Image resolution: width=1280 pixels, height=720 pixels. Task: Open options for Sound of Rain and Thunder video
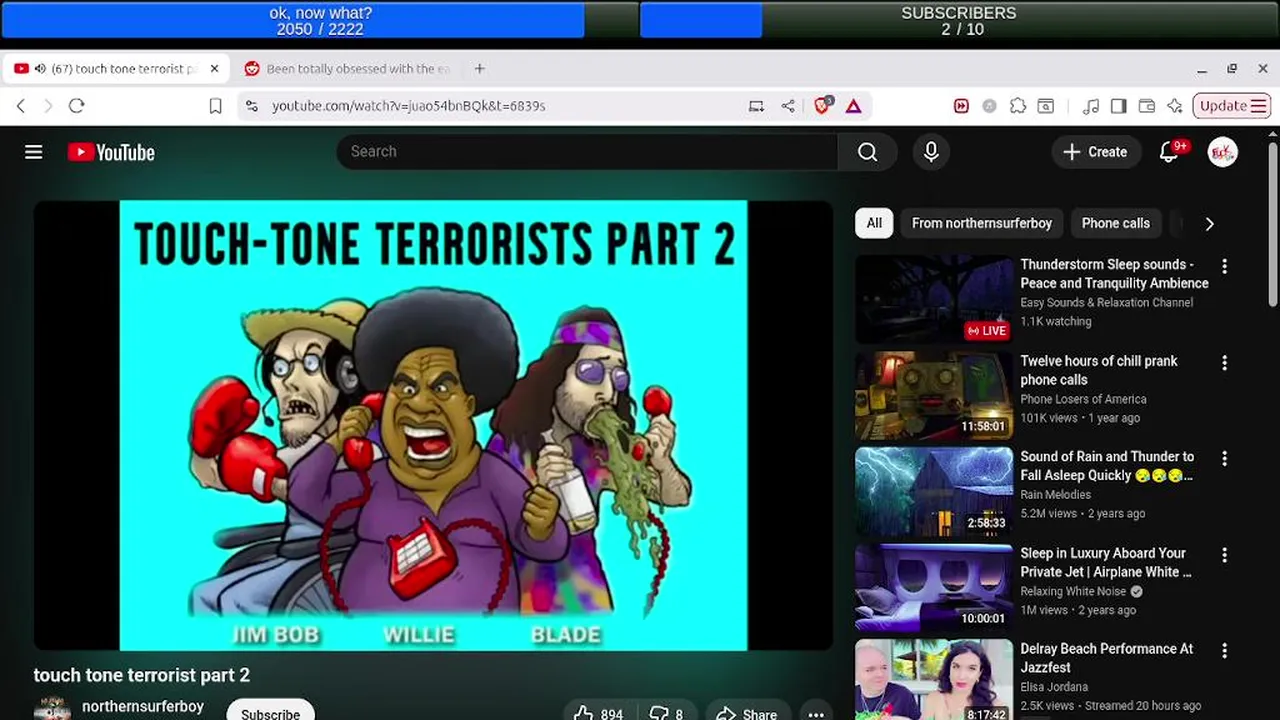1224,458
